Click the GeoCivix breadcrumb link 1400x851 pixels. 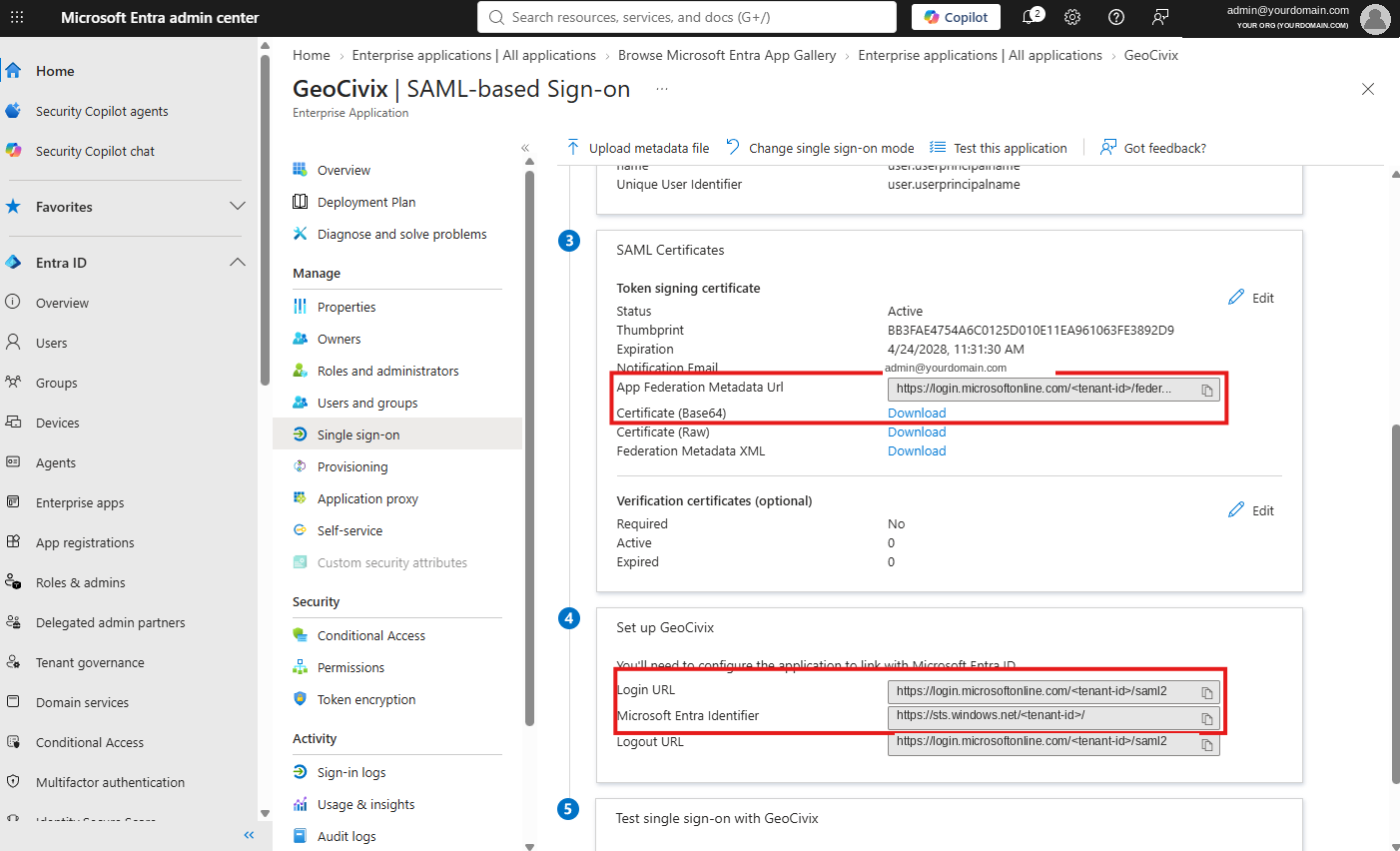(1151, 55)
